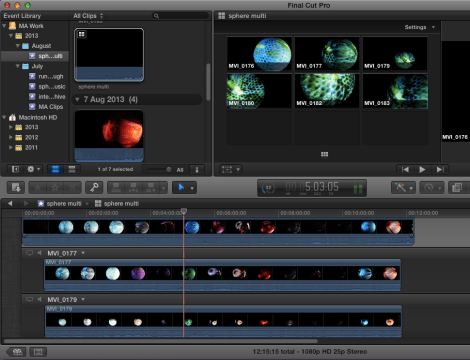
Task: Jump to the next edit
Action: (x=440, y=170)
